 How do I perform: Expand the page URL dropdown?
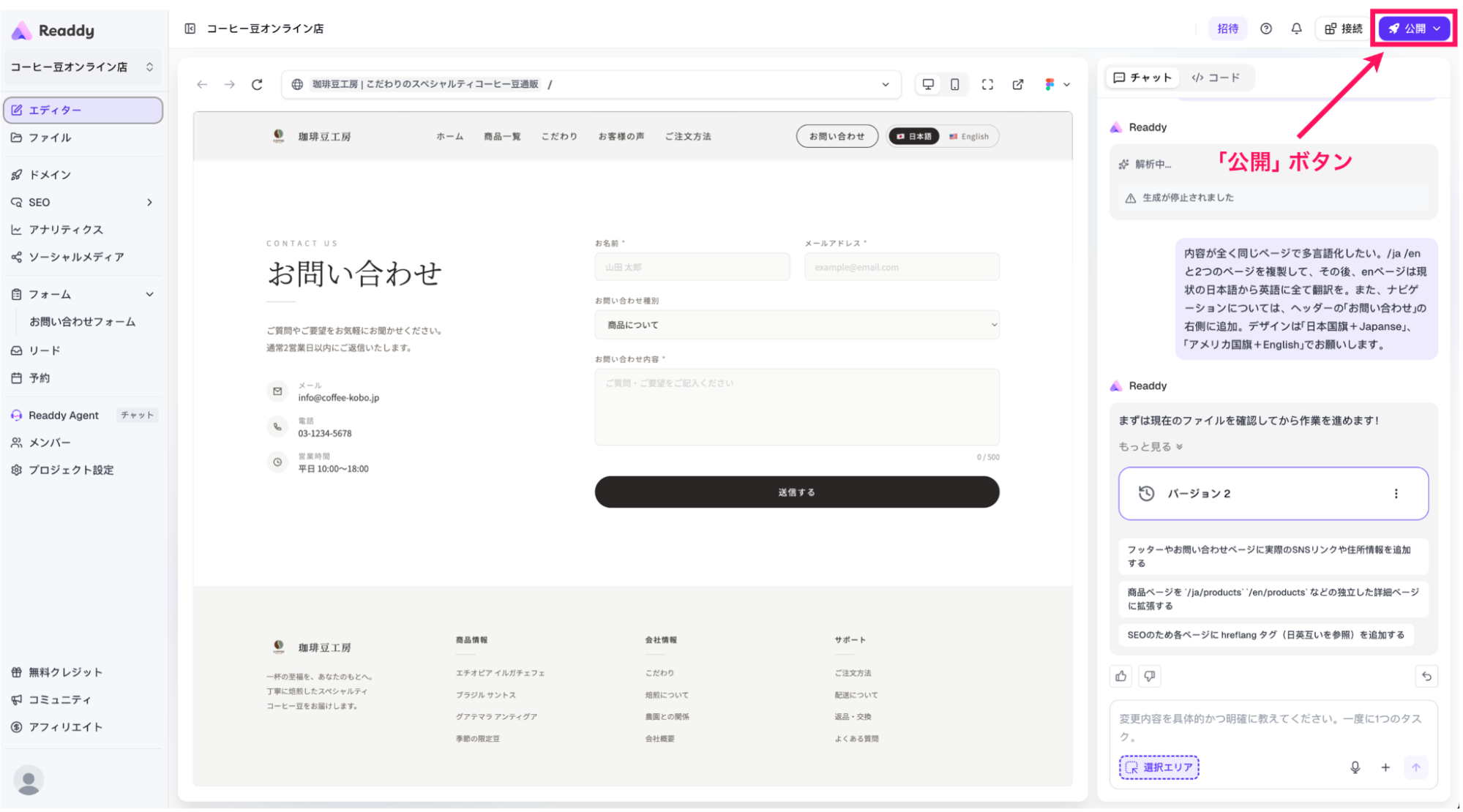point(886,84)
